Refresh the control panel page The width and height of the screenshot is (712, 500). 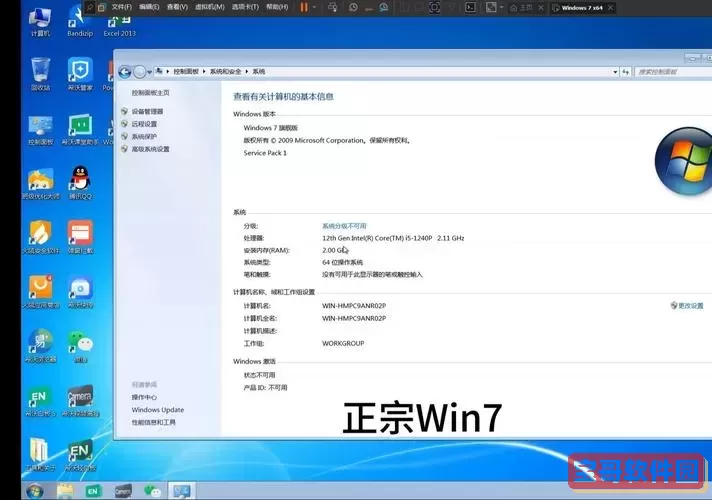[x=626, y=72]
